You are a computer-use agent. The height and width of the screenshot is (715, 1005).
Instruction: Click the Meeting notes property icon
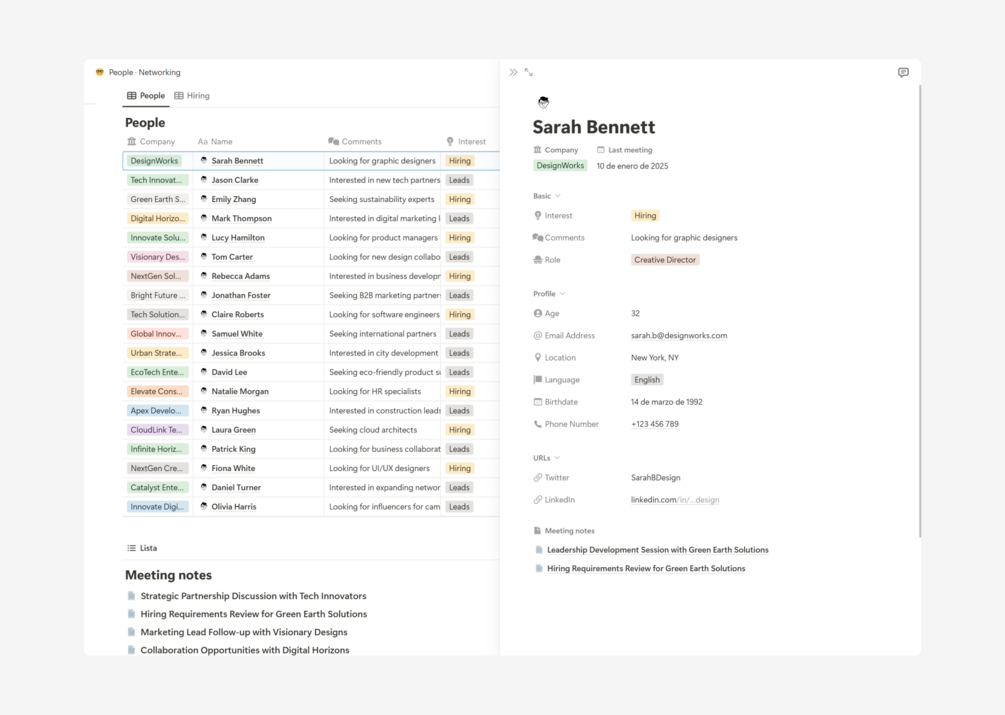point(537,531)
